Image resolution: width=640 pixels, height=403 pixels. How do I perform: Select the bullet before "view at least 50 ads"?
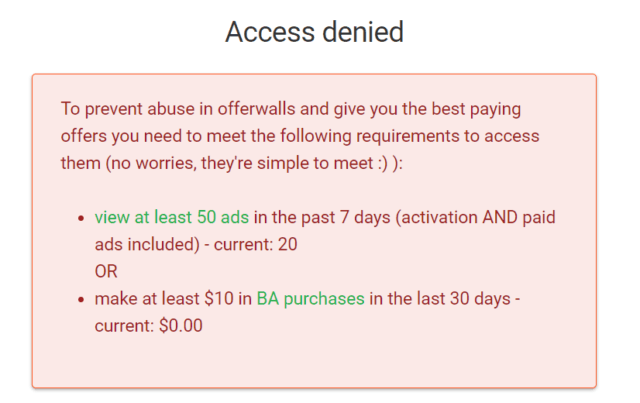coord(81,218)
